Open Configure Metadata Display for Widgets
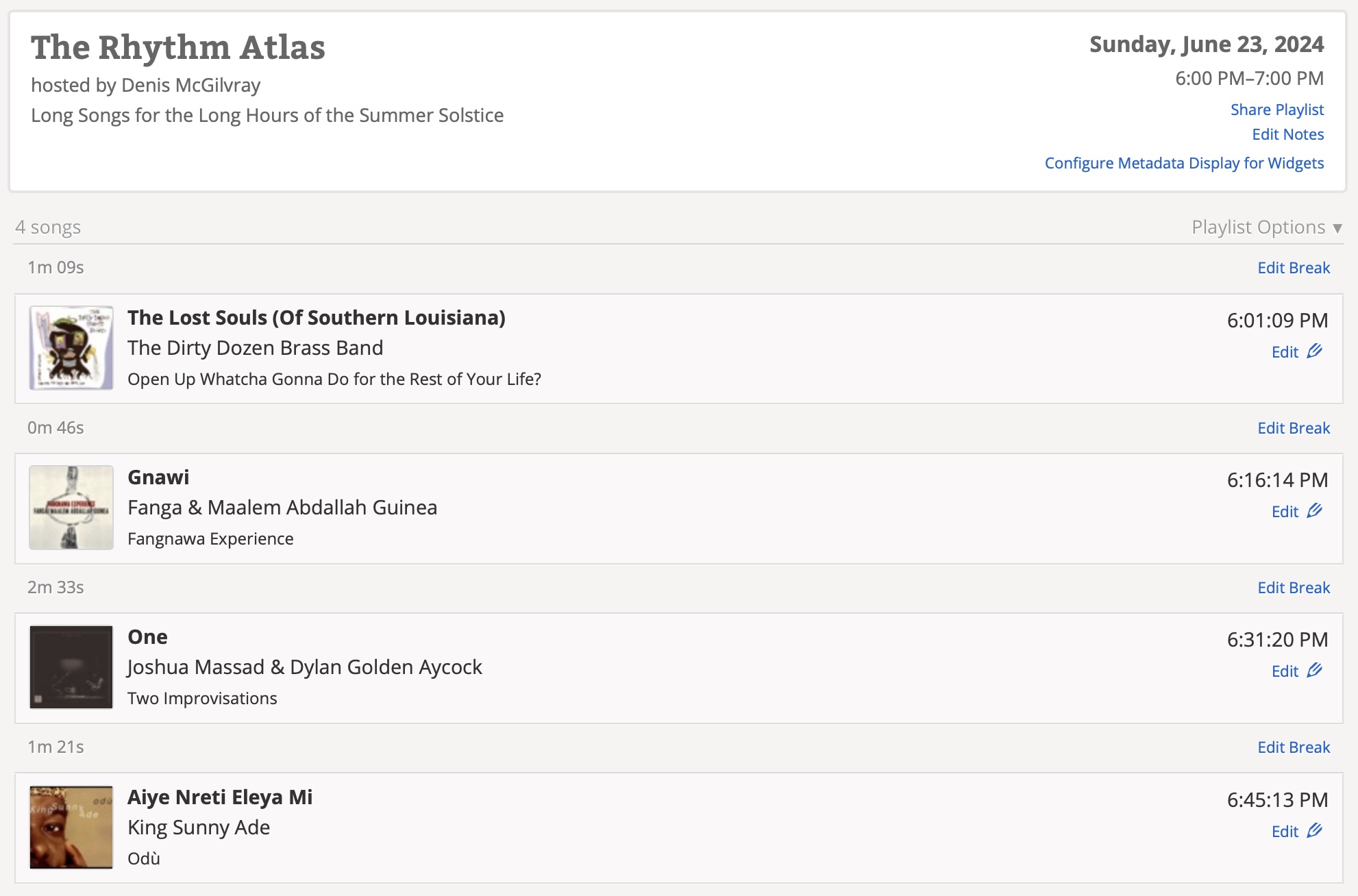This screenshot has width=1358, height=896. click(1183, 163)
